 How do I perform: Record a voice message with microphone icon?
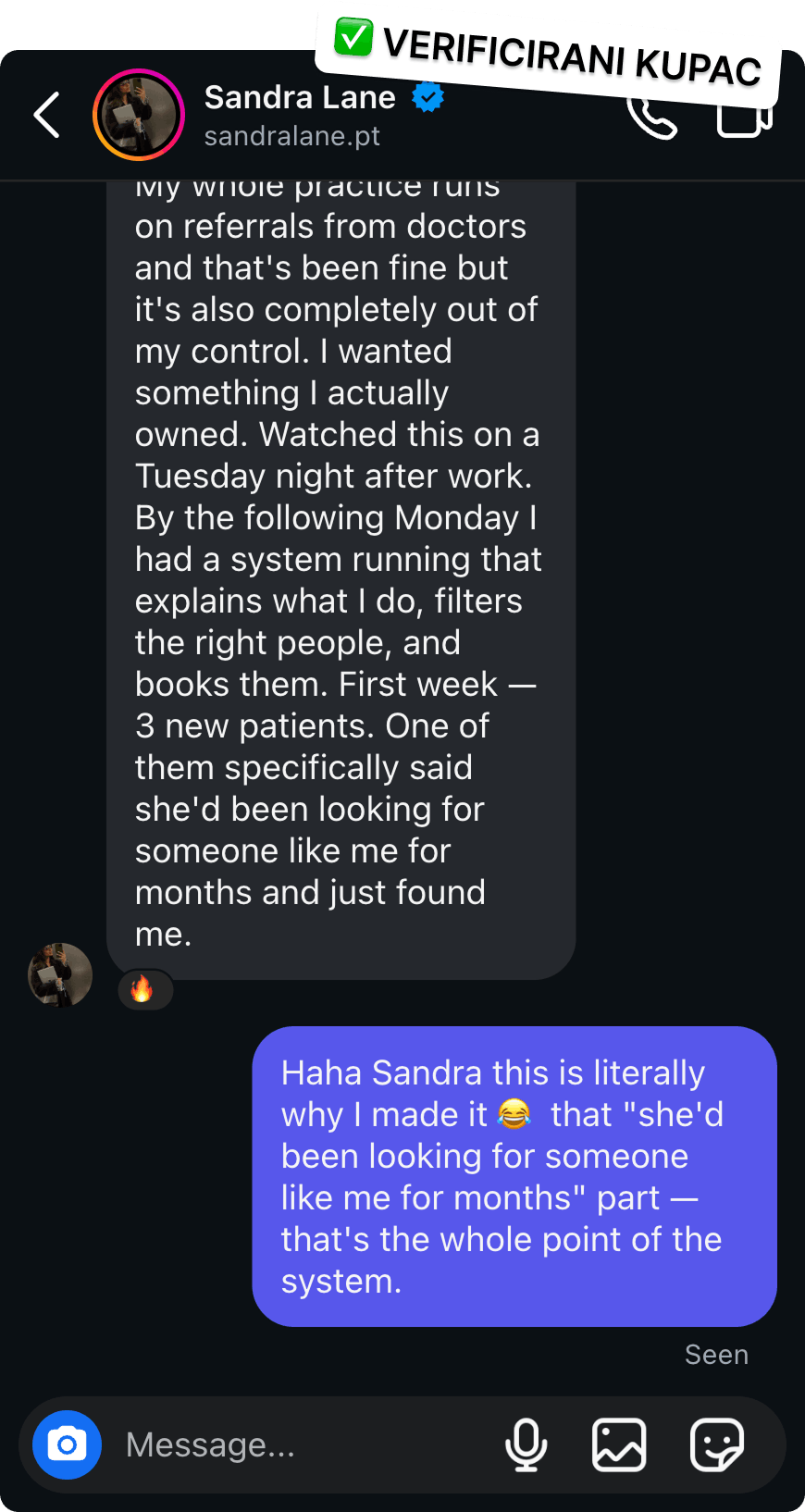tap(526, 1444)
